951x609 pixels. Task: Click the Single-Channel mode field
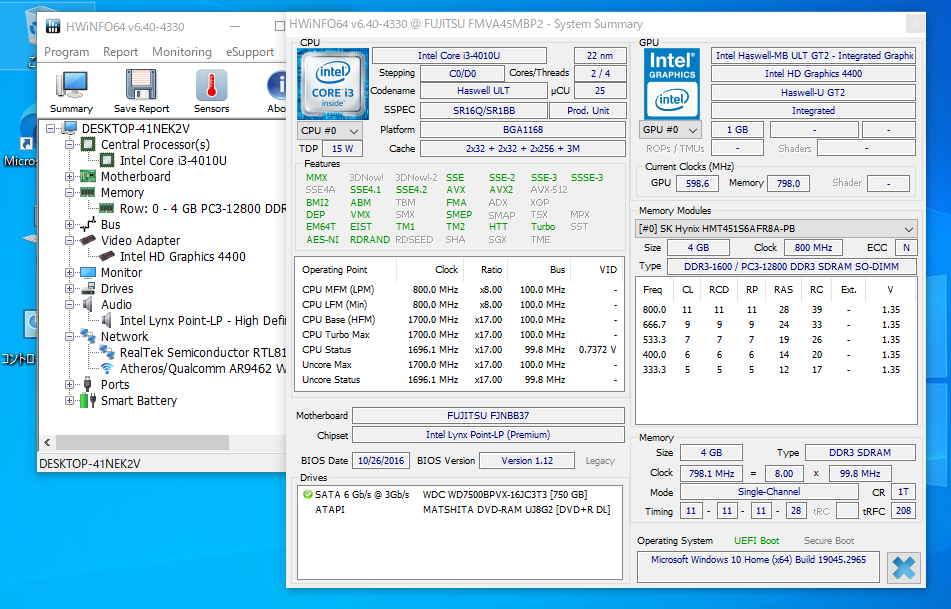[769, 492]
